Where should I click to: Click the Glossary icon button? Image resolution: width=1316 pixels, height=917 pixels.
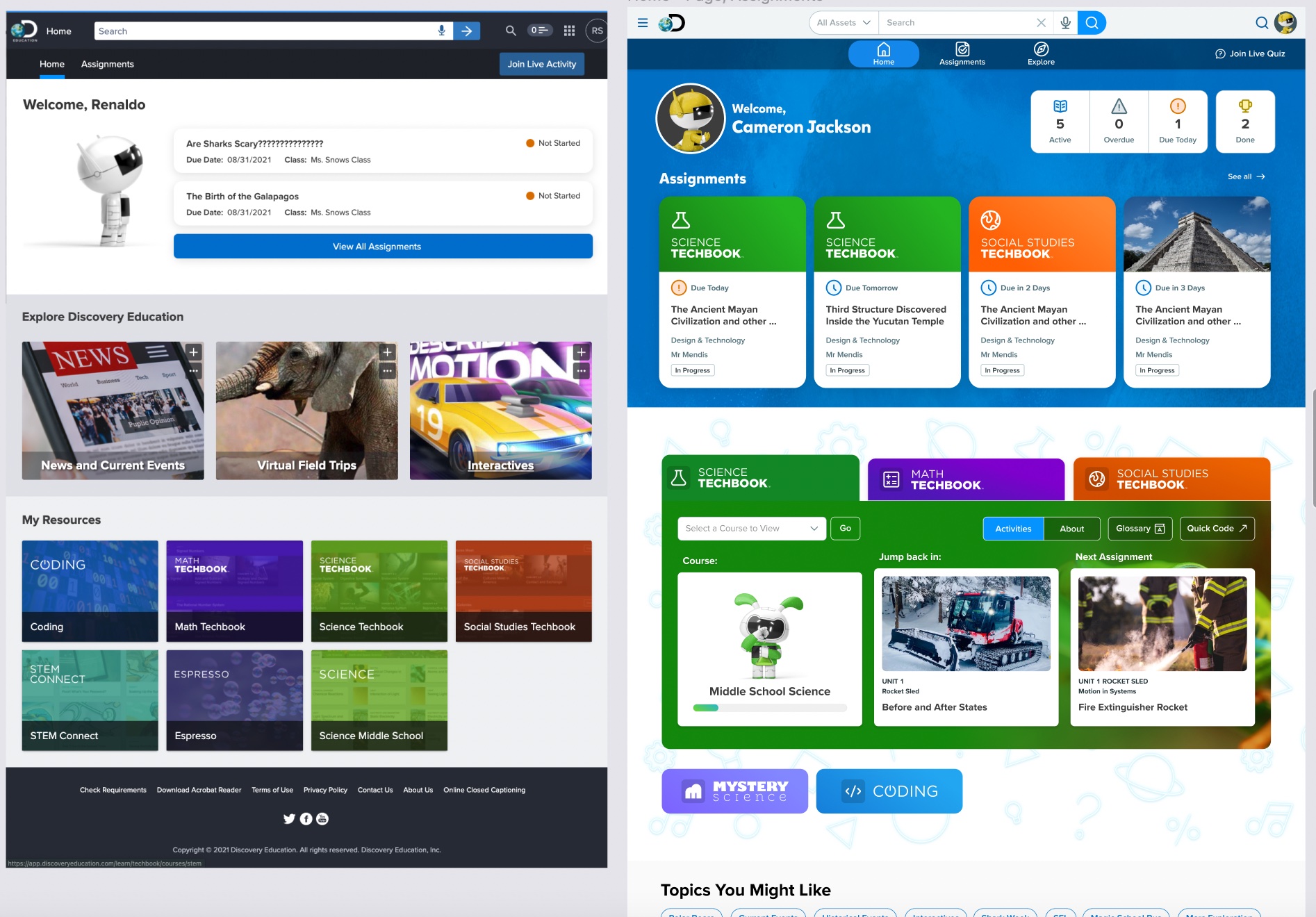(1140, 528)
